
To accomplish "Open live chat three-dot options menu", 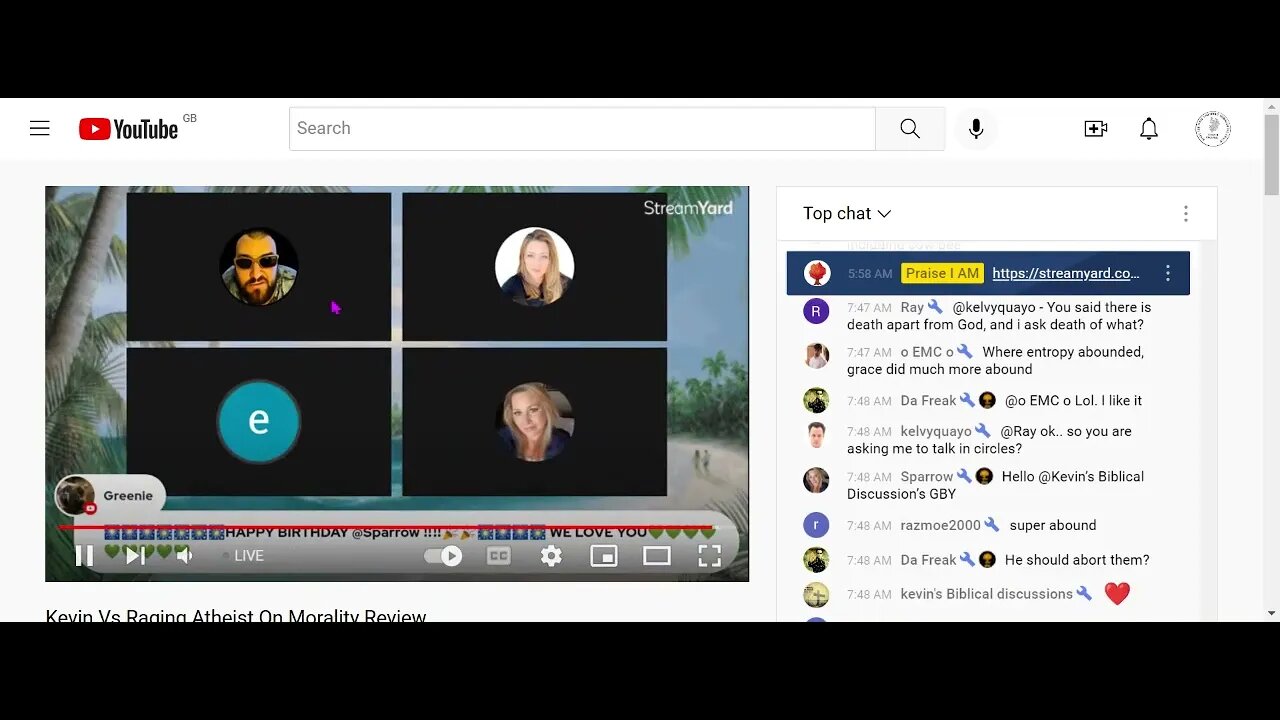I will coord(1186,213).
